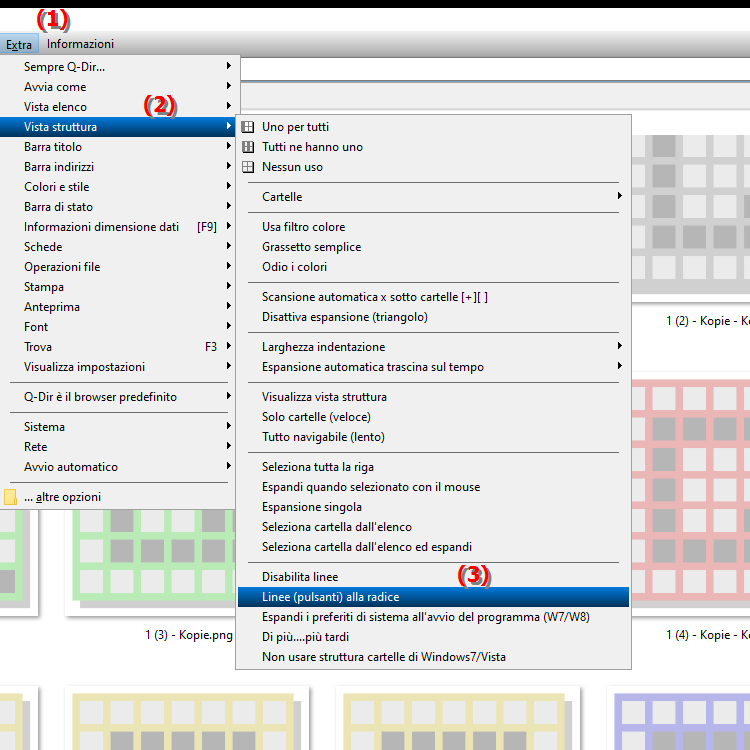Open Rete submenu
Viewport: 750px width, 750px height.
[117, 447]
